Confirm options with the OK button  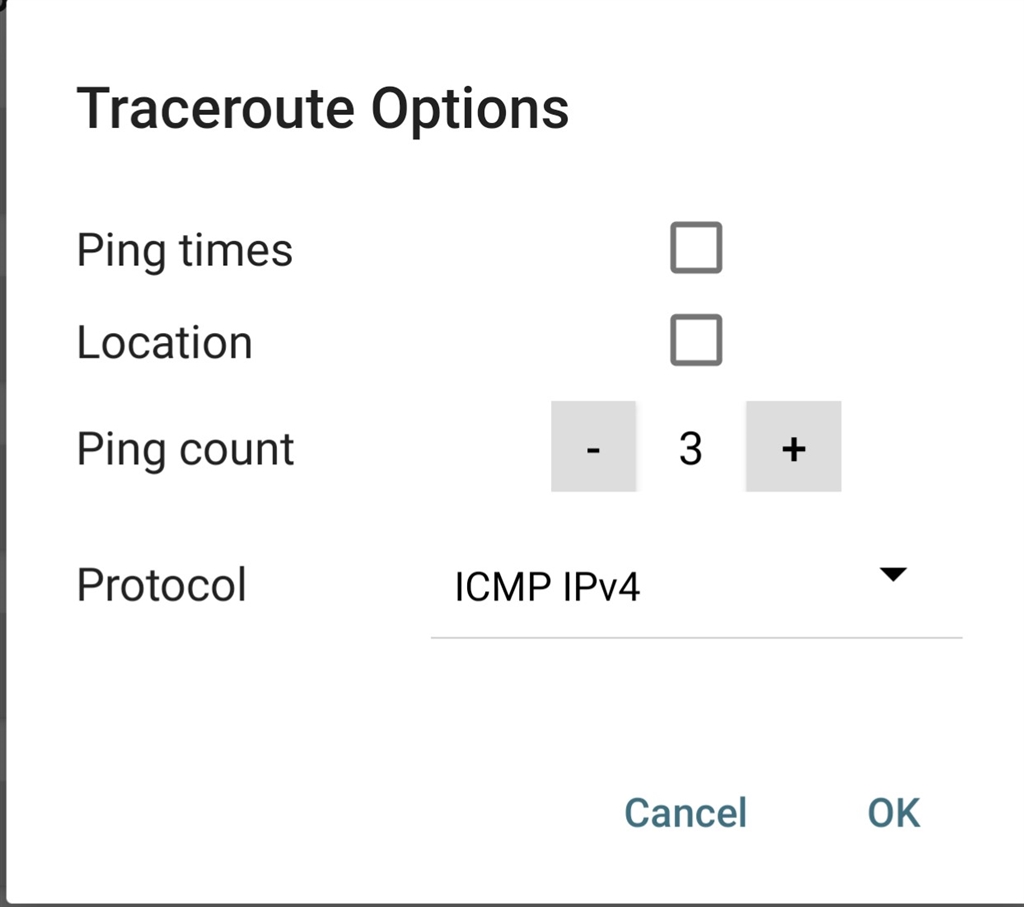(x=893, y=813)
